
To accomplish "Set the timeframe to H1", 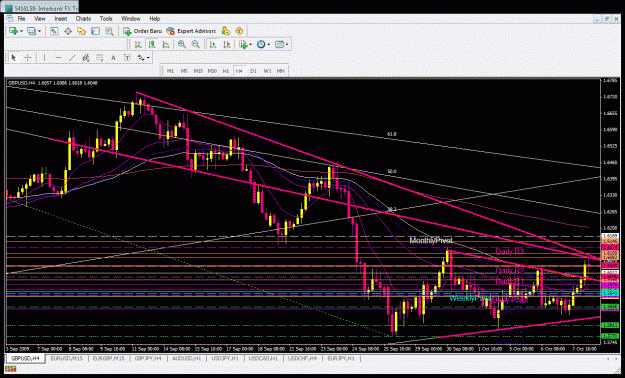I will pyautogui.click(x=226, y=71).
